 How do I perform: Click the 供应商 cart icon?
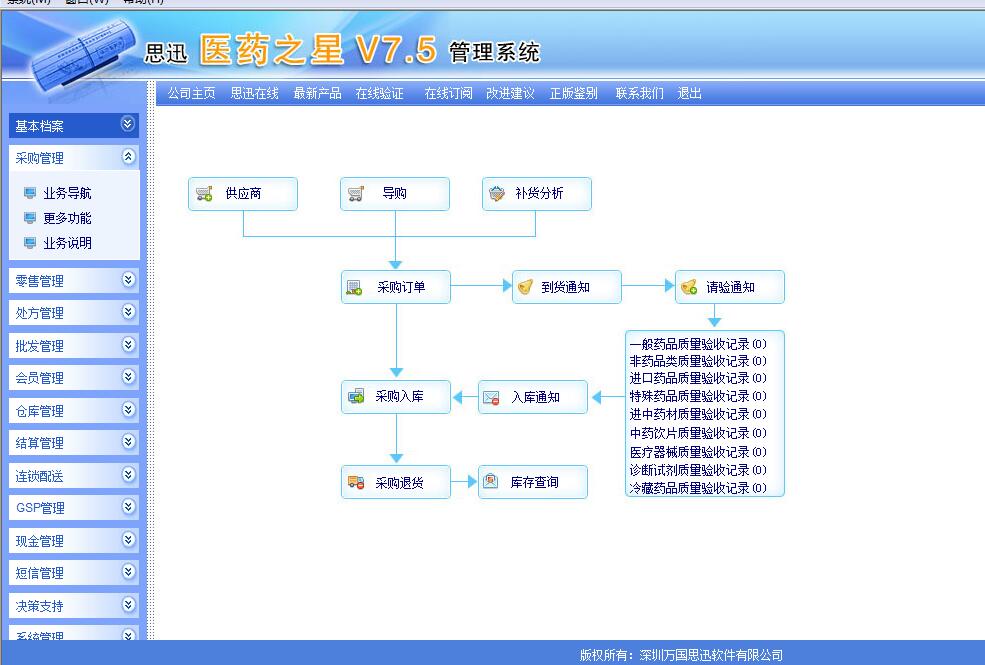click(204, 193)
